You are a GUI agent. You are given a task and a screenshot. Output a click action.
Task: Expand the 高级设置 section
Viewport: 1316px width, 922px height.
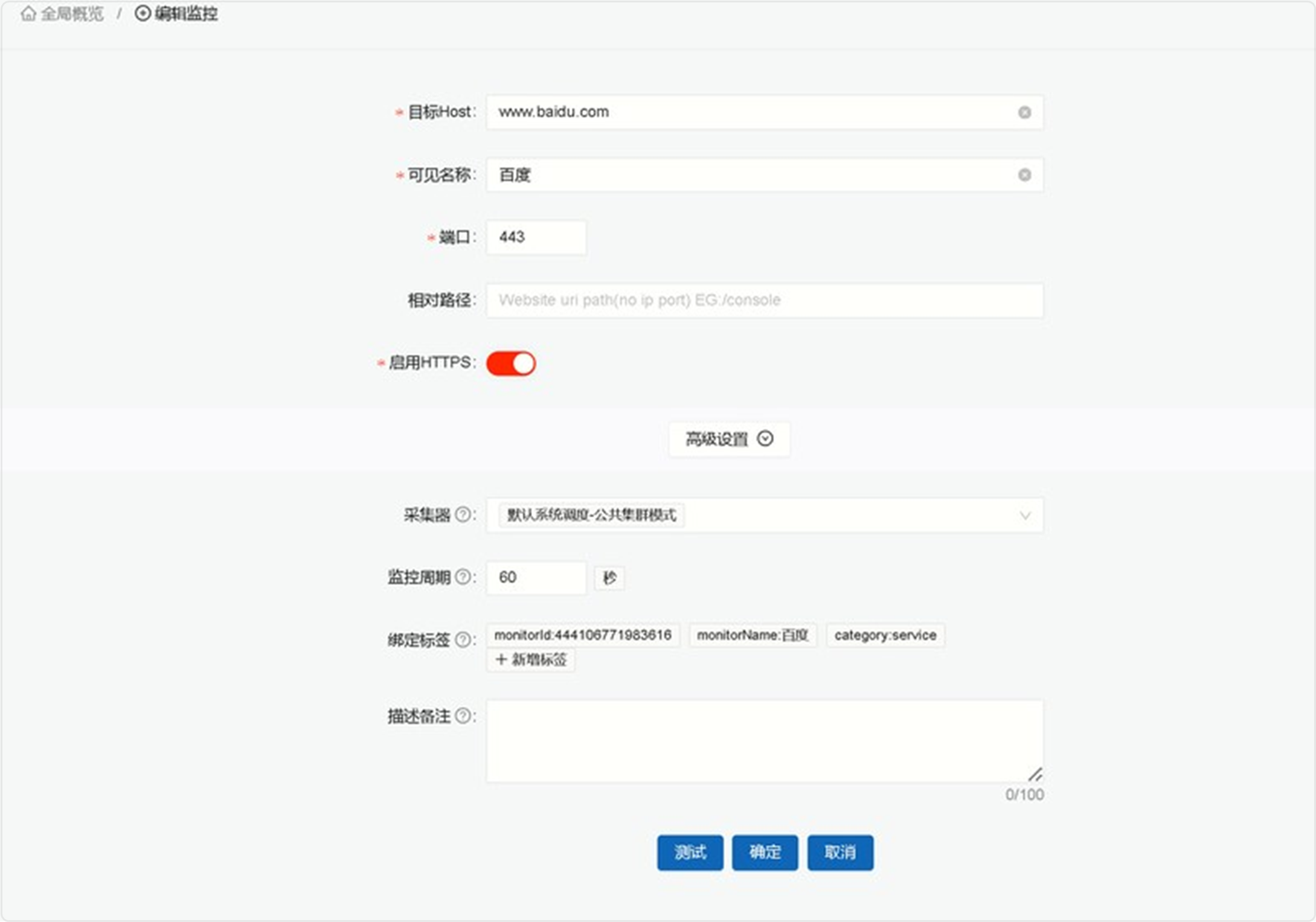[728, 439]
